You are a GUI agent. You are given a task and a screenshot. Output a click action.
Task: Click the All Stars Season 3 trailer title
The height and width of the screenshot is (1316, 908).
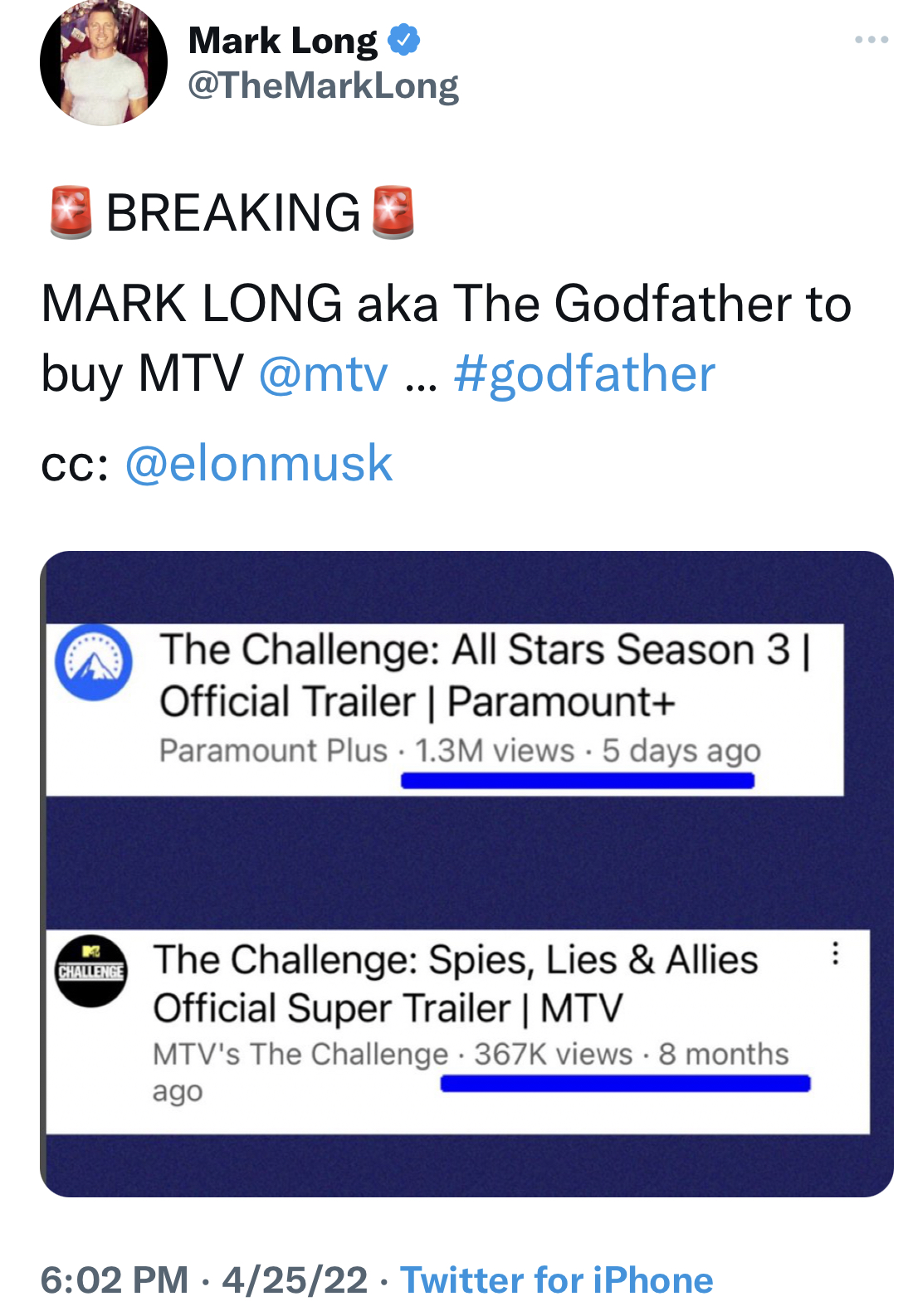tap(485, 675)
